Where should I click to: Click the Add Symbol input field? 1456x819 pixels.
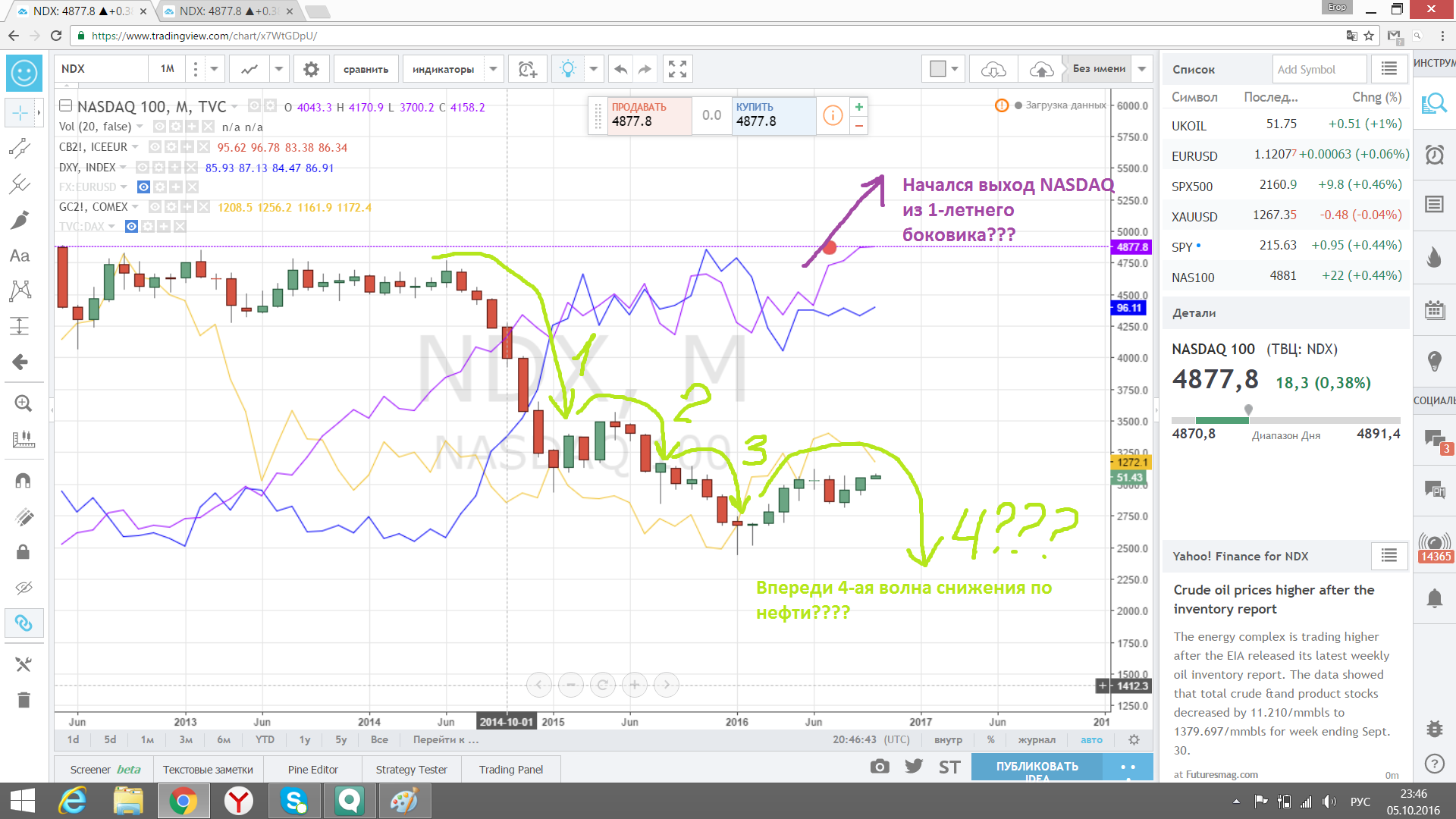coord(1318,69)
